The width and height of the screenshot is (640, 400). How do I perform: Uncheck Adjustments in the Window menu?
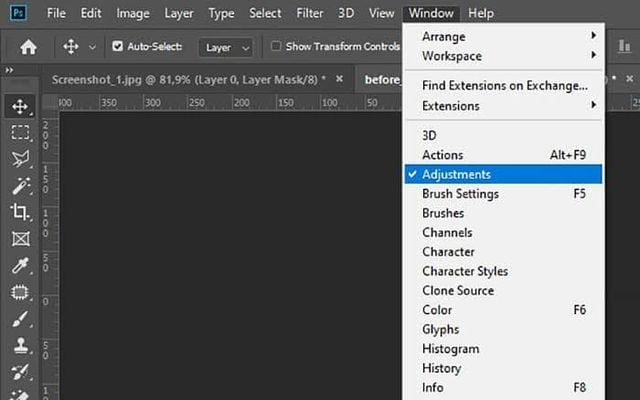point(456,174)
